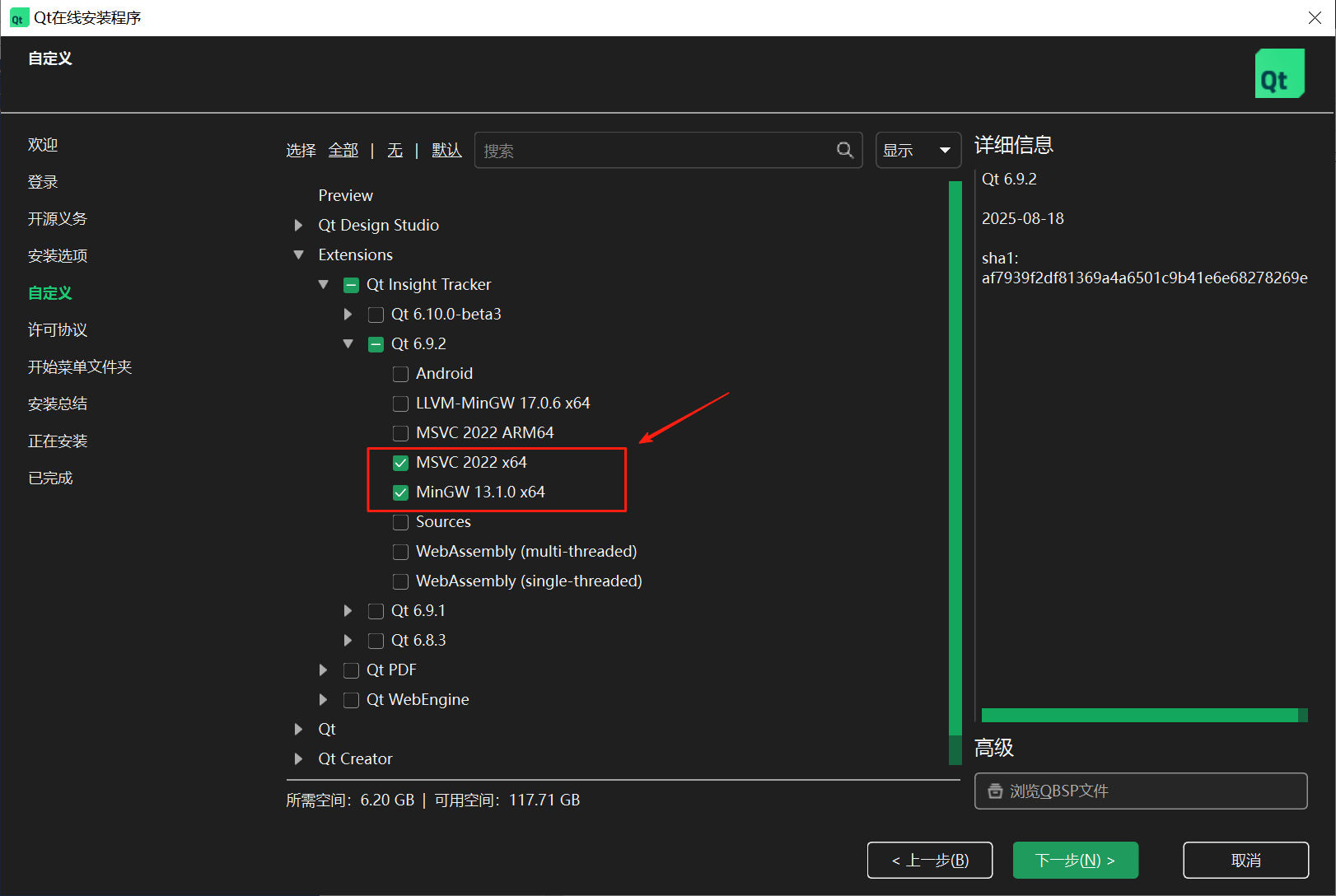Check the Qt 6.9.1 checkbox

376,611
